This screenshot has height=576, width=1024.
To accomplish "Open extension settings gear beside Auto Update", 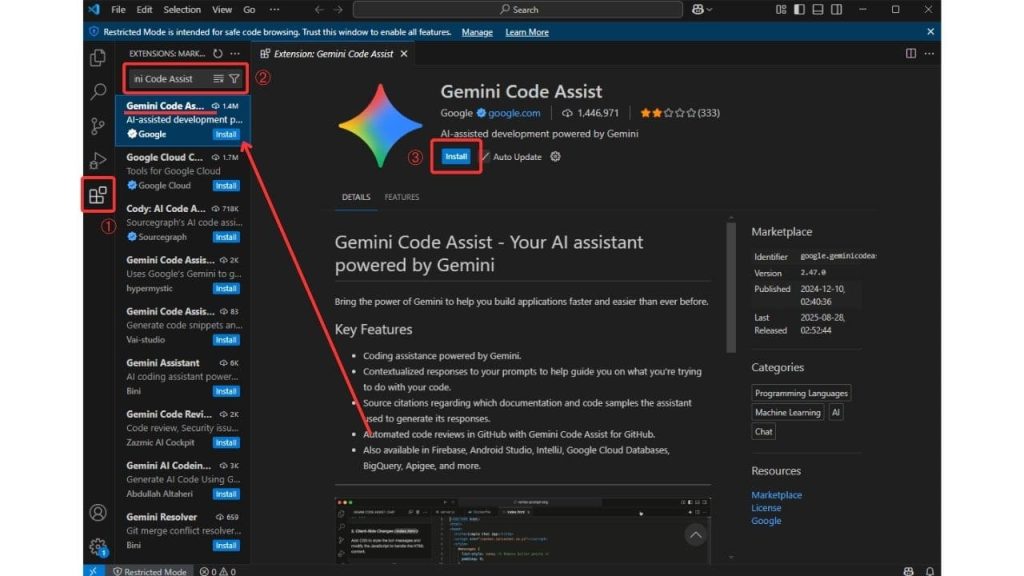I will click(x=555, y=157).
